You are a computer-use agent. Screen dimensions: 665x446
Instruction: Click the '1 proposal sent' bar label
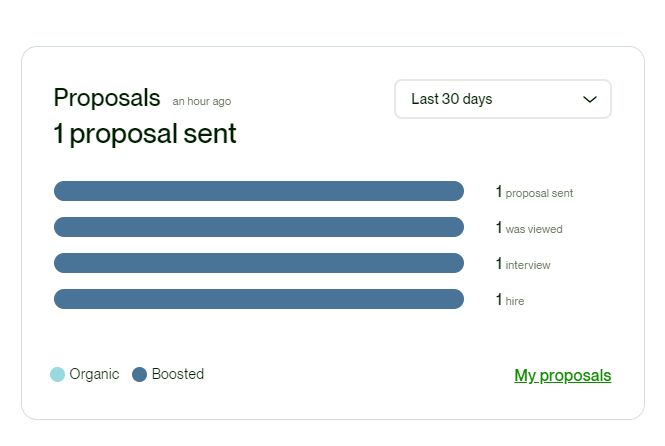tap(534, 192)
